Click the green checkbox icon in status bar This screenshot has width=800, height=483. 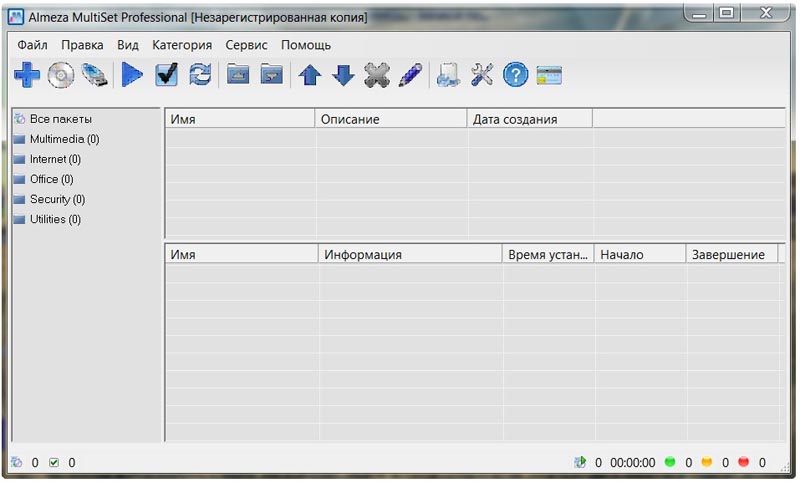coord(54,462)
